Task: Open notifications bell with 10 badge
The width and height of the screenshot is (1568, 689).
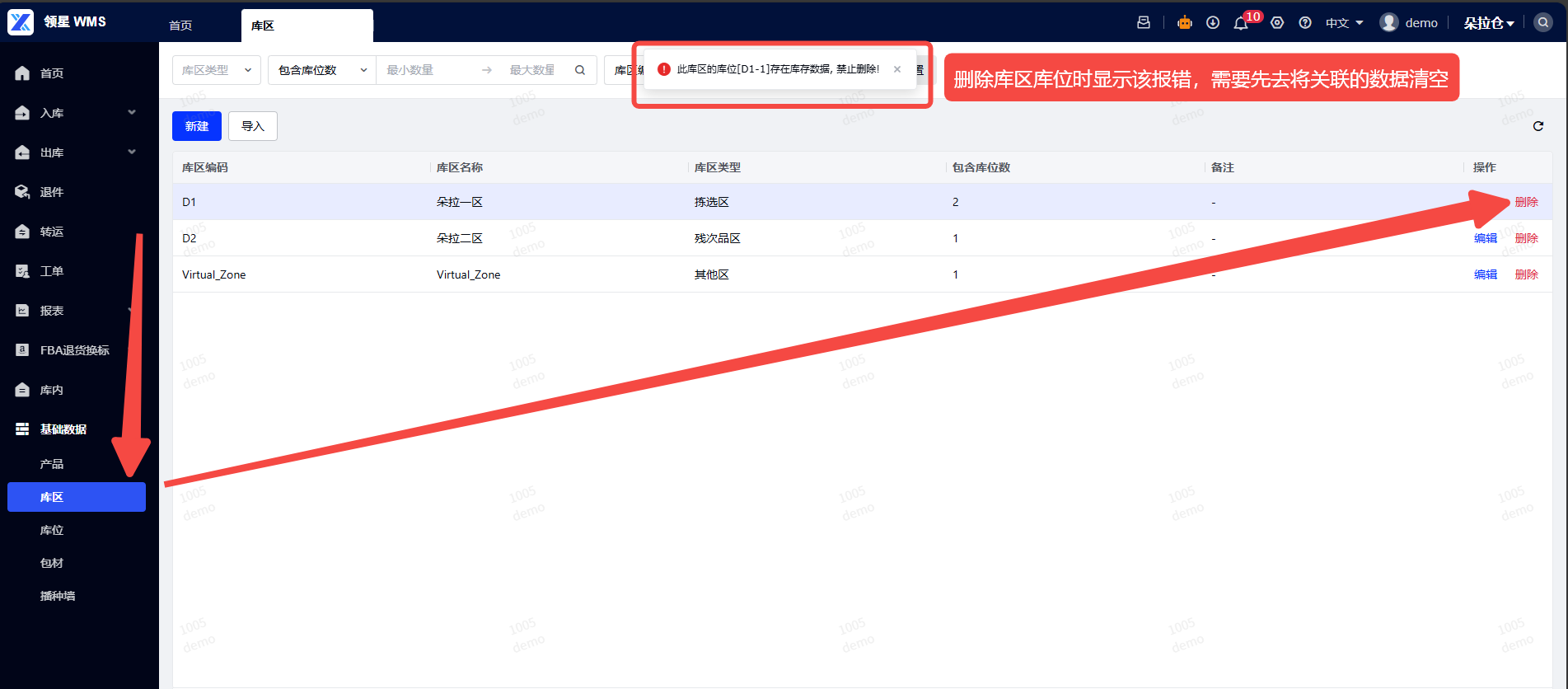Action: (x=1241, y=23)
